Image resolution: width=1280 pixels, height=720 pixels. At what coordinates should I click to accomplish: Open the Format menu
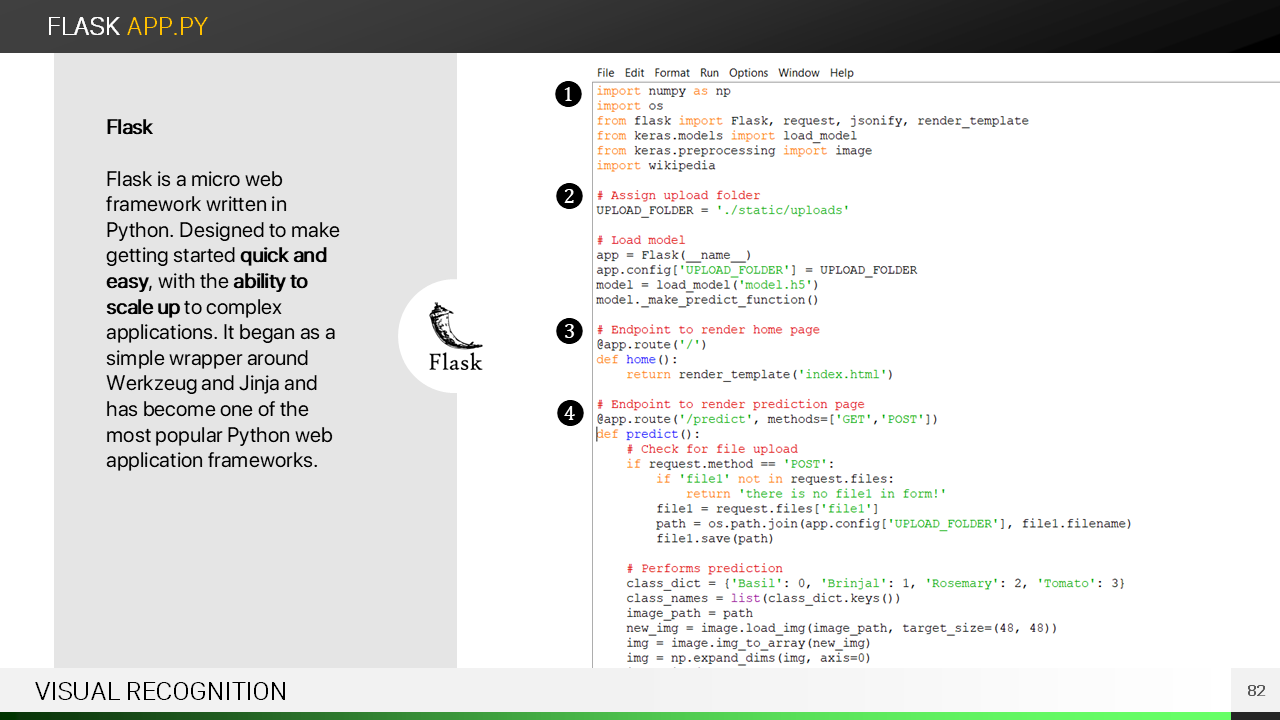click(x=672, y=73)
